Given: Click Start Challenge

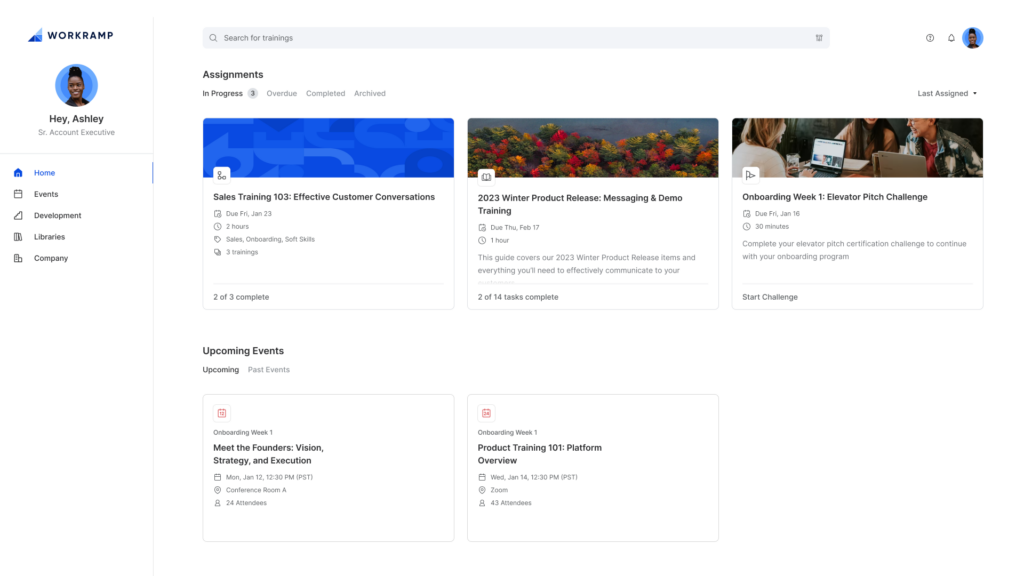Looking at the screenshot, I should (770, 297).
